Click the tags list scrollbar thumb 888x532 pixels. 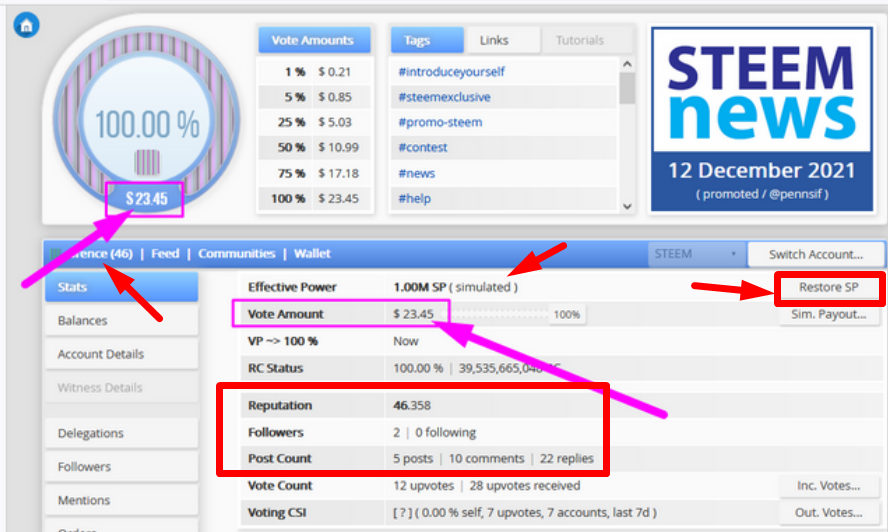click(627, 88)
